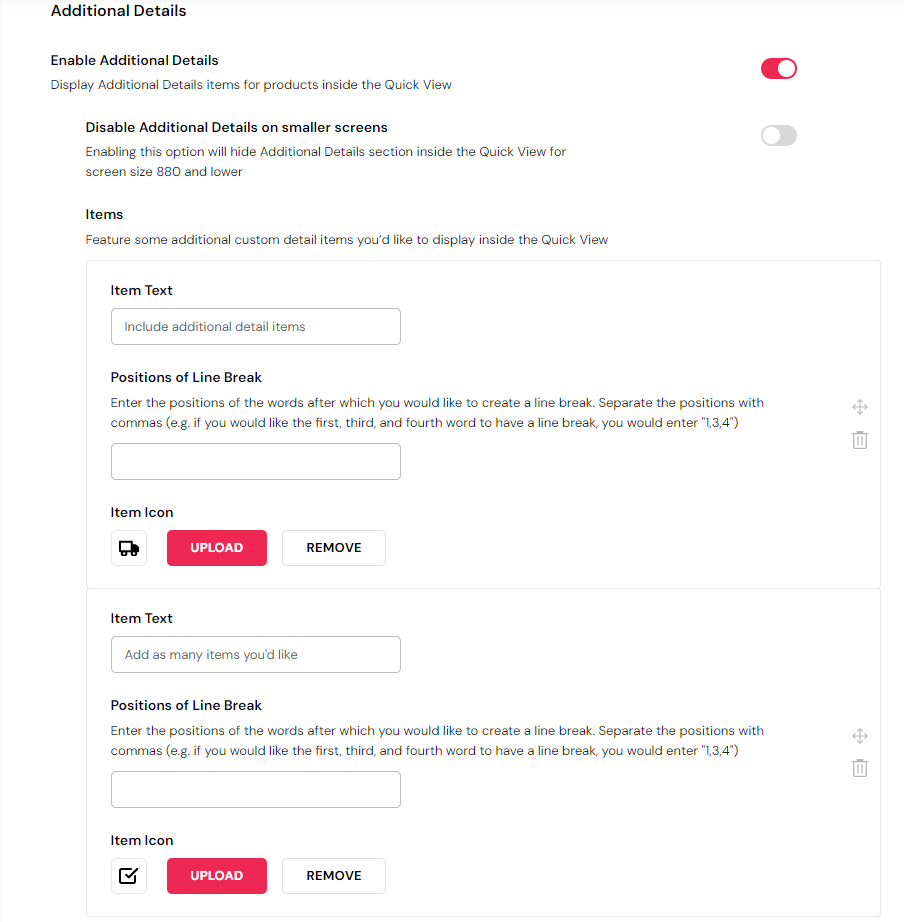This screenshot has width=904, height=922.
Task: Upload an icon for the first item
Action: click(x=217, y=548)
